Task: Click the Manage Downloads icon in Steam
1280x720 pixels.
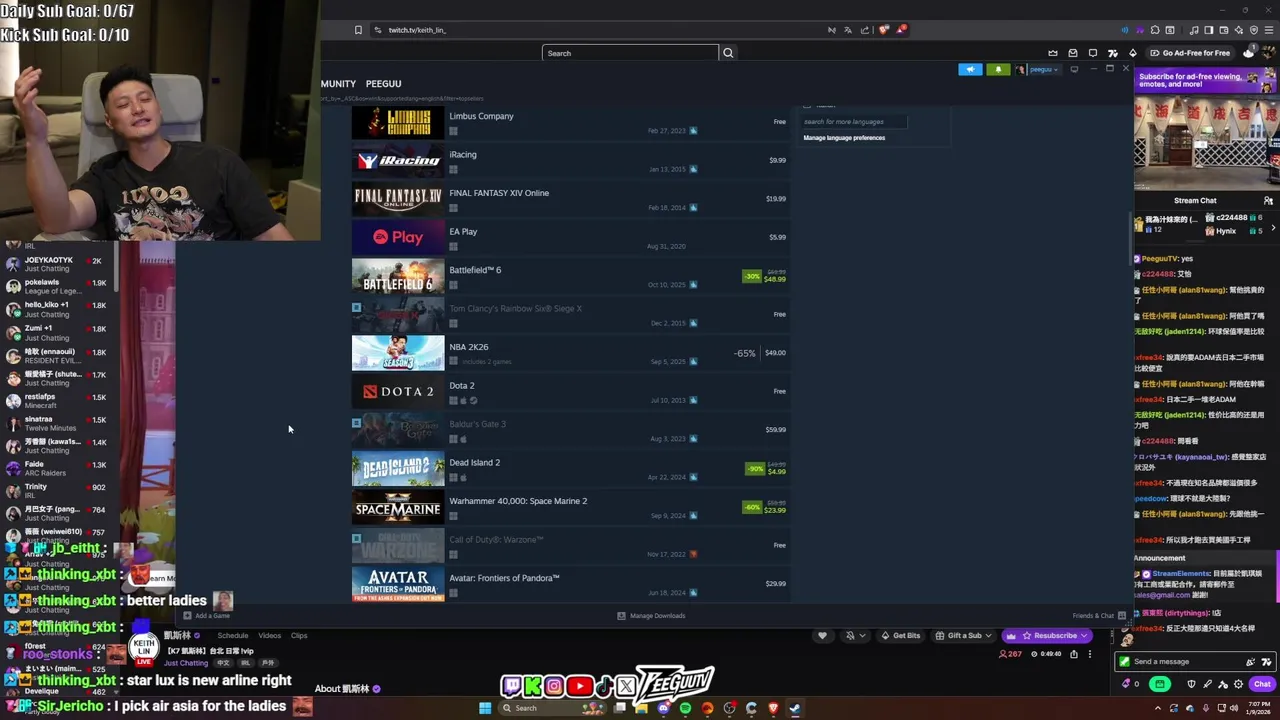Action: 622,616
